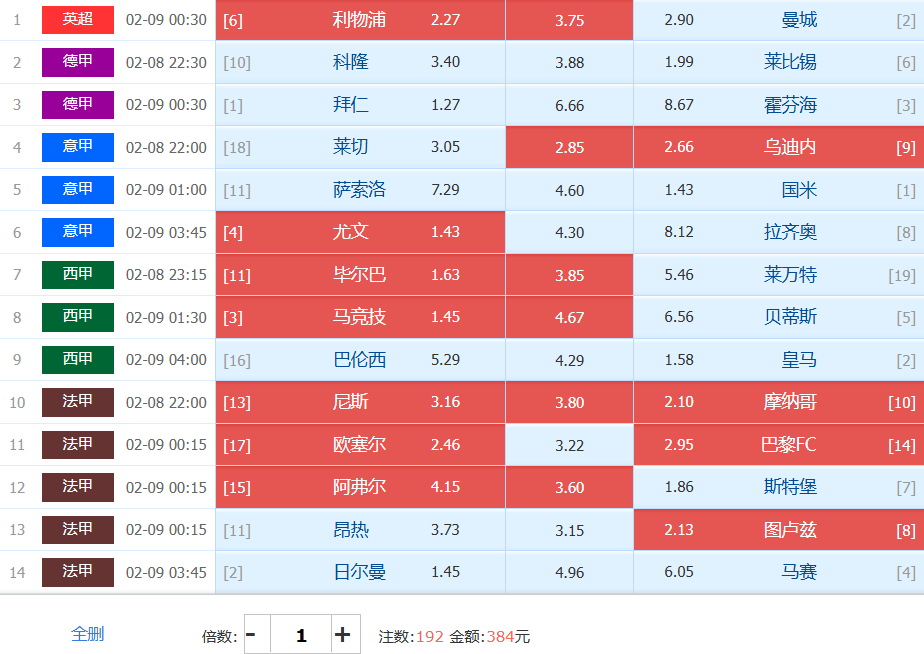The width and height of the screenshot is (924, 654).
Task: Toggle the 3.22 draw odds
Action: click(x=569, y=445)
